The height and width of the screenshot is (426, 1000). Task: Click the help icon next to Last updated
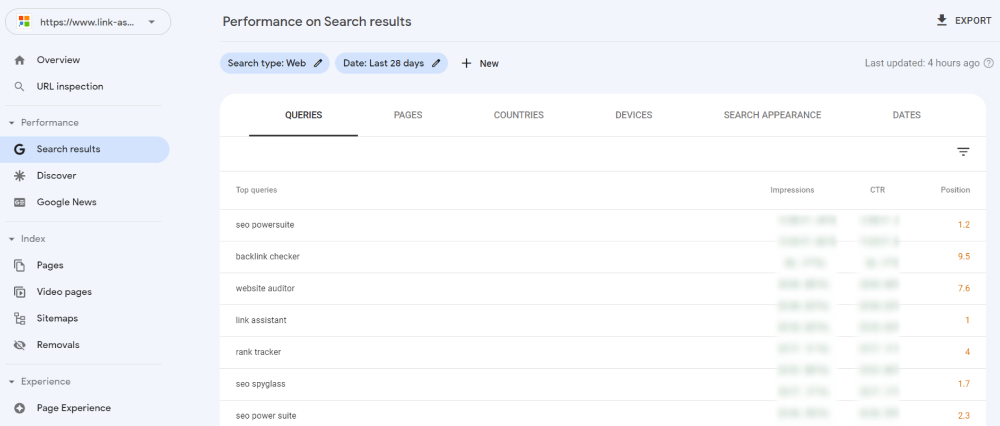989,63
